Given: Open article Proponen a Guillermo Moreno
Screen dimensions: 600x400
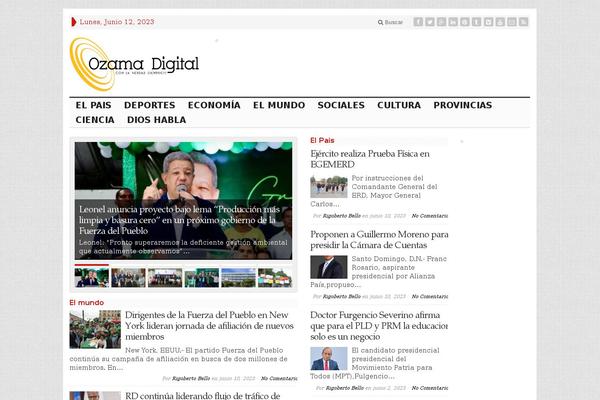Looking at the screenshot, I should point(379,240).
